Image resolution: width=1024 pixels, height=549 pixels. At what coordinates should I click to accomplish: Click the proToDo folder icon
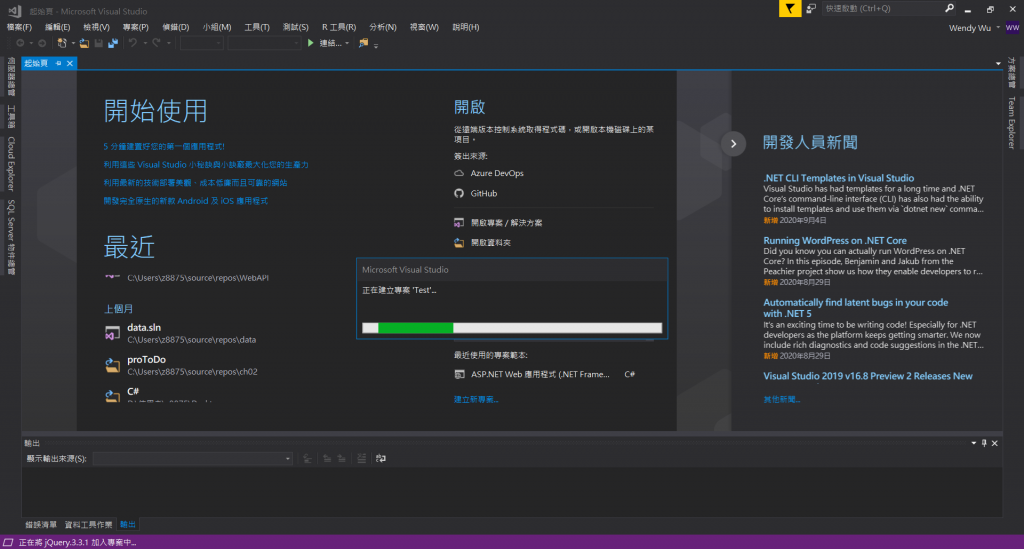[112, 365]
